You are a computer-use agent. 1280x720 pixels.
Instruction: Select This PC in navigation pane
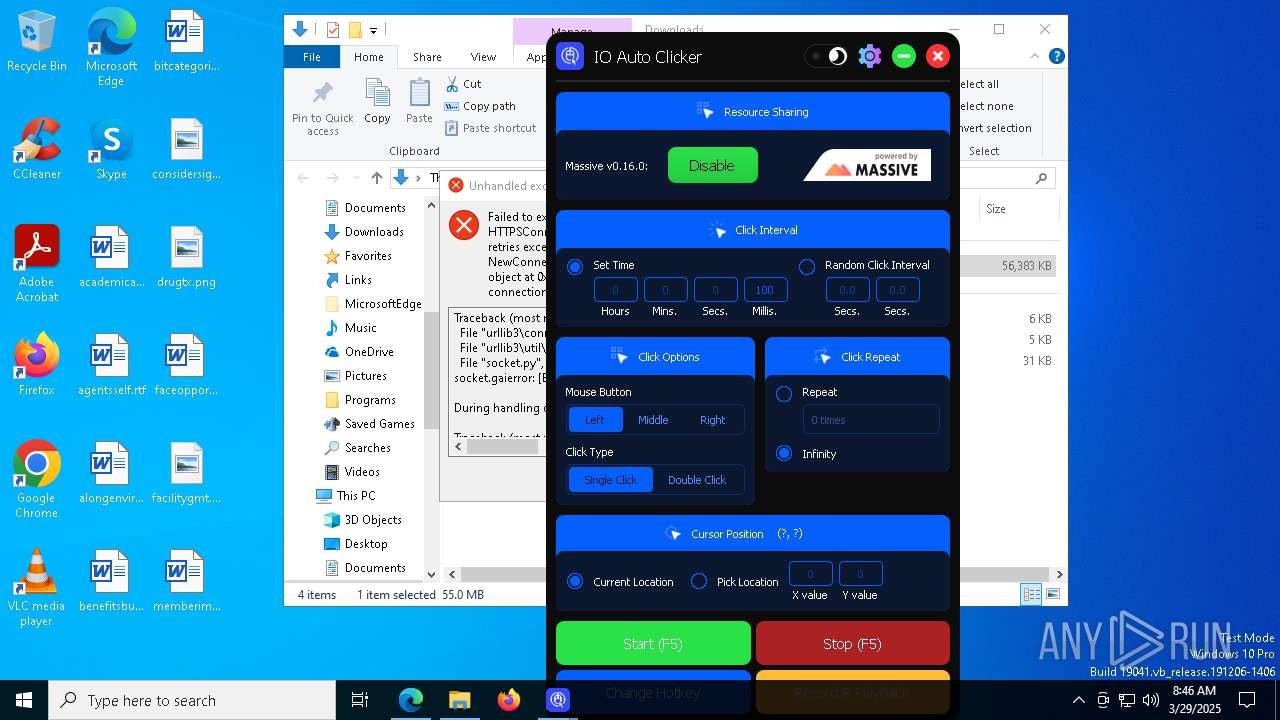(x=346, y=496)
